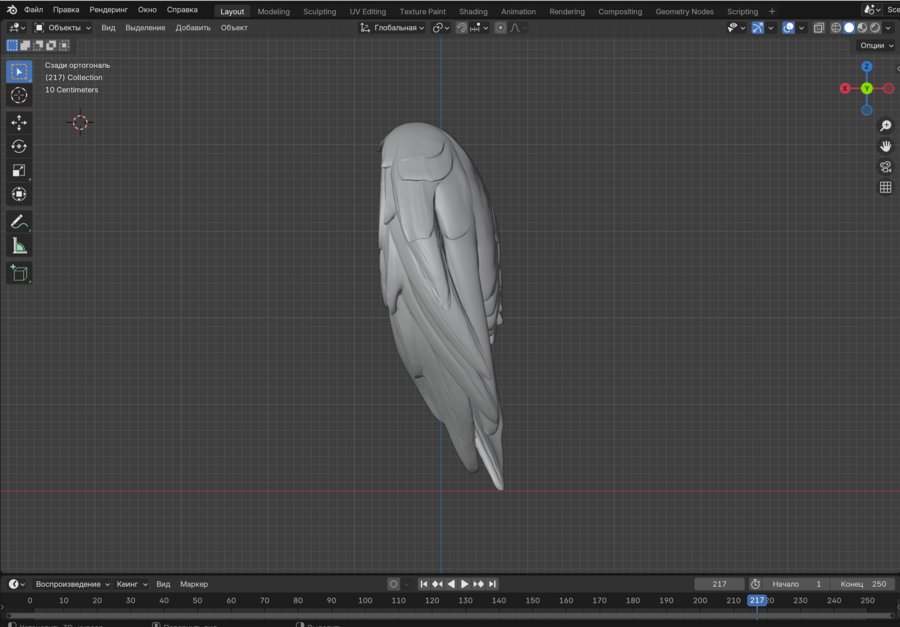Open the Объекты mode dropdown
Screen dimensions: 900x627
[63, 28]
